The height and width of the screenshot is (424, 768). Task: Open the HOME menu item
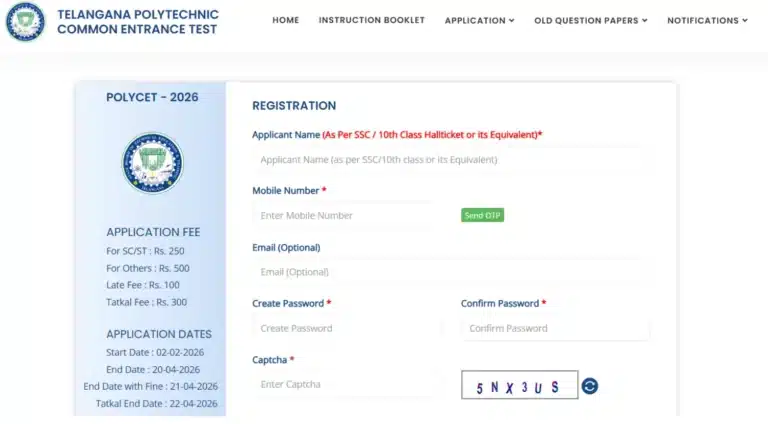(x=286, y=20)
